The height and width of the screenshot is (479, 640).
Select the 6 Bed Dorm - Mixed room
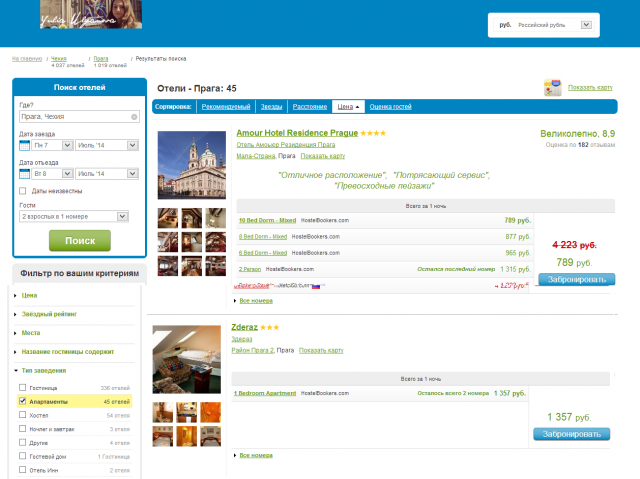pyautogui.click(x=263, y=253)
